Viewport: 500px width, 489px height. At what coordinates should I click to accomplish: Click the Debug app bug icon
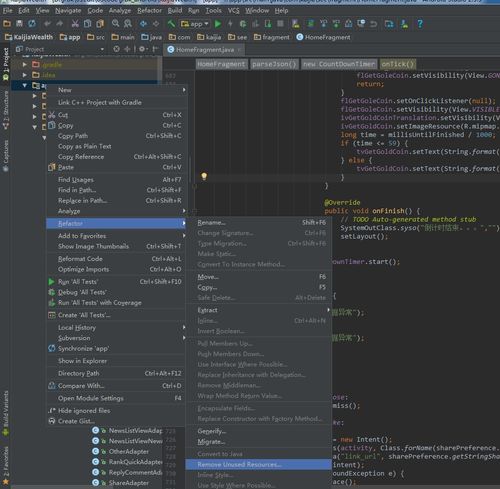point(243,24)
